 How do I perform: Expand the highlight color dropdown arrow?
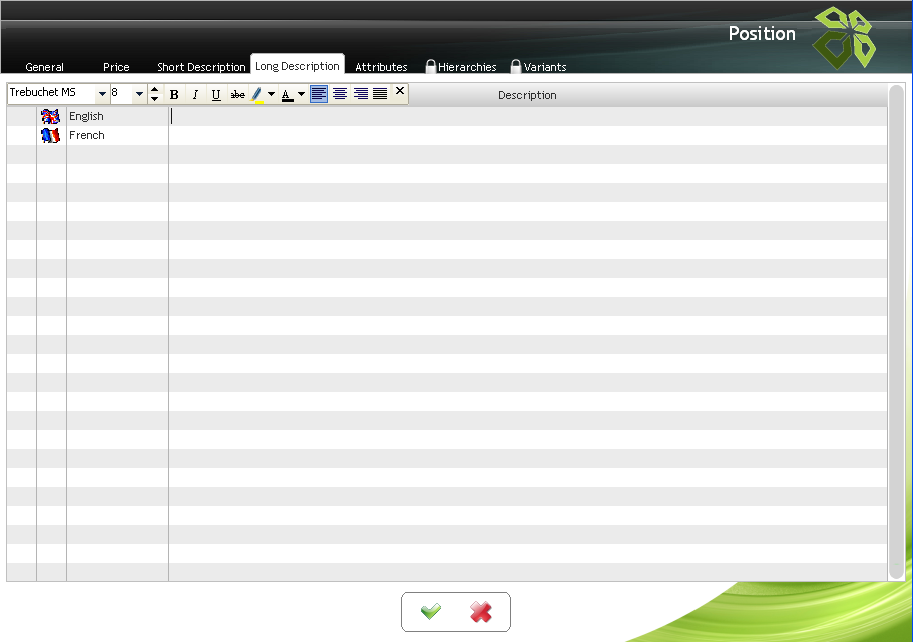pos(271,94)
